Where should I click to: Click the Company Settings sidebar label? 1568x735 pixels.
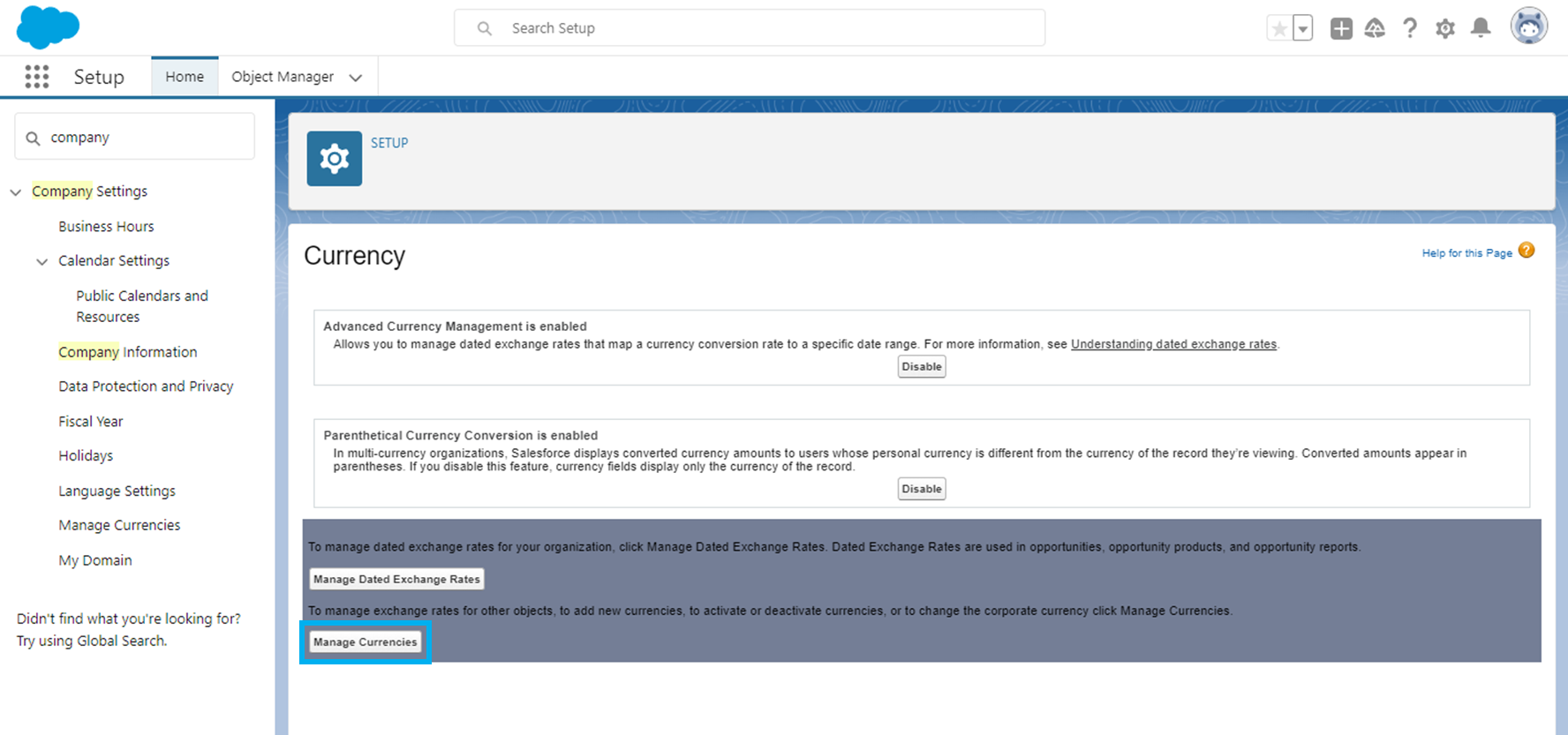[x=90, y=191]
